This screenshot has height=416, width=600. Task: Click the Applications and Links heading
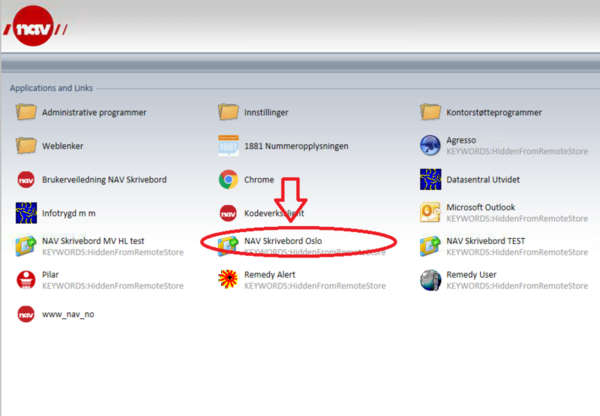point(51,88)
